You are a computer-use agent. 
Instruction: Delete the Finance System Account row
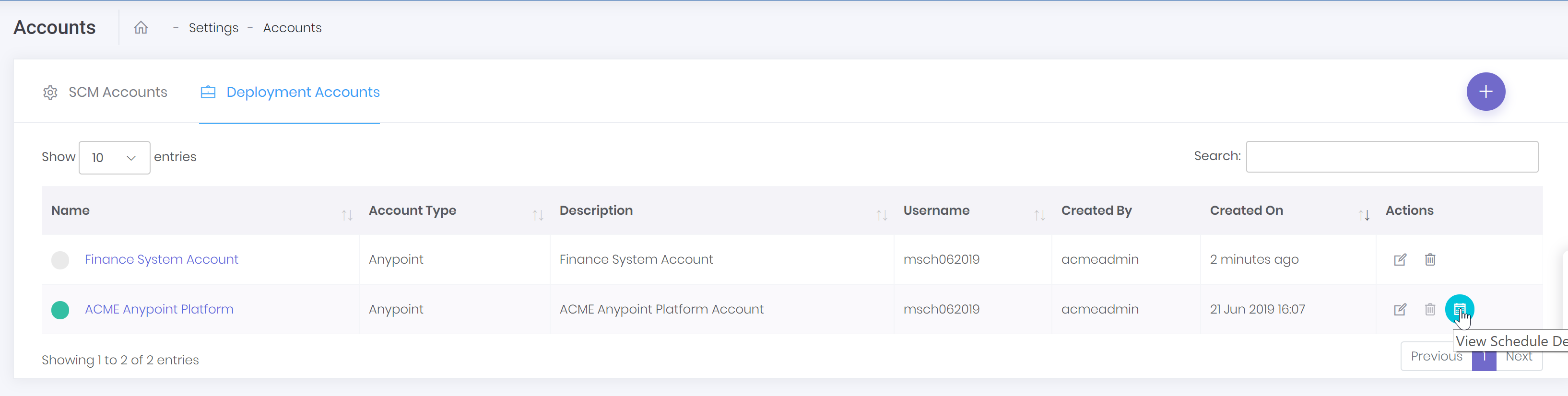(x=1430, y=260)
